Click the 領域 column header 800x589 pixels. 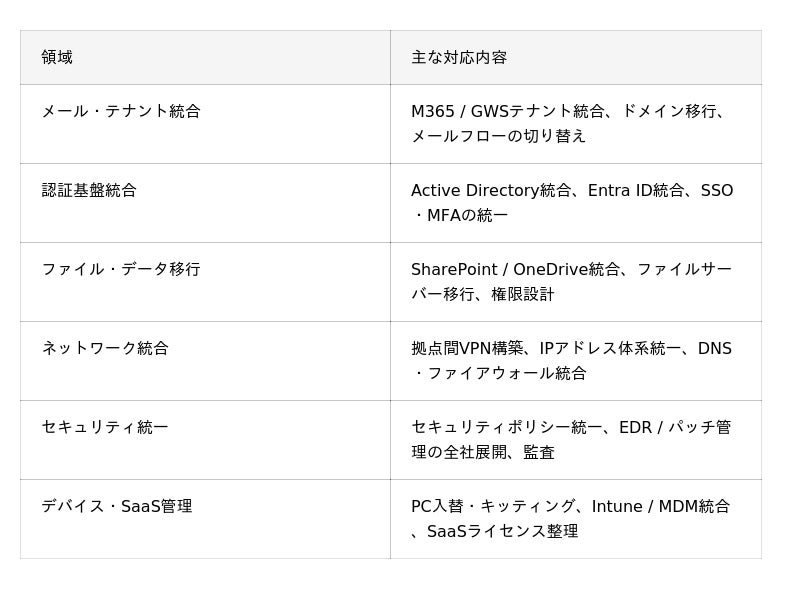point(57,57)
